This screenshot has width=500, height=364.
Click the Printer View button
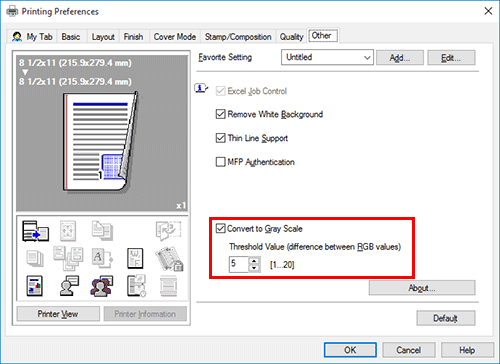coord(58,314)
